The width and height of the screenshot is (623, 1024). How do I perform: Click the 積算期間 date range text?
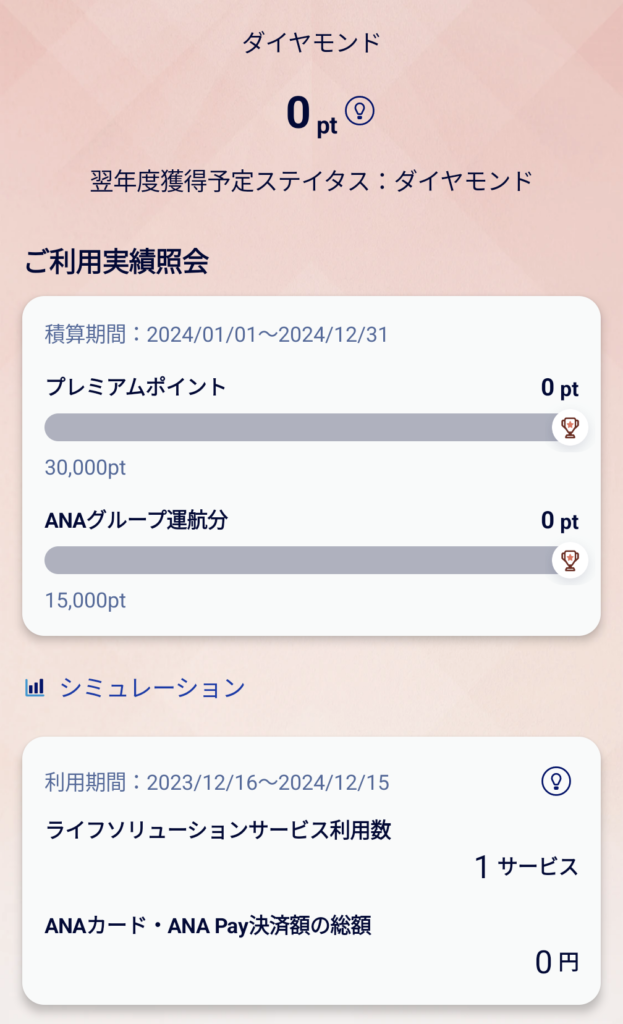click(x=216, y=335)
